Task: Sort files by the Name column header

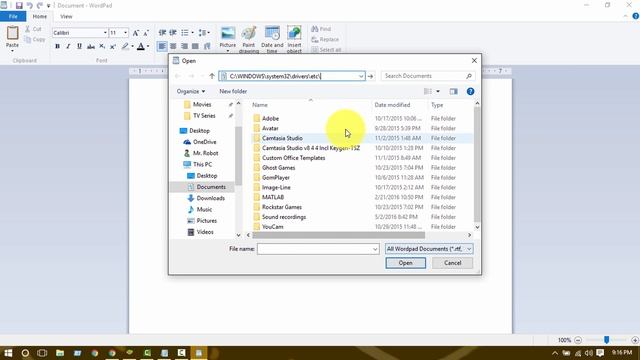Action: pyautogui.click(x=260, y=105)
